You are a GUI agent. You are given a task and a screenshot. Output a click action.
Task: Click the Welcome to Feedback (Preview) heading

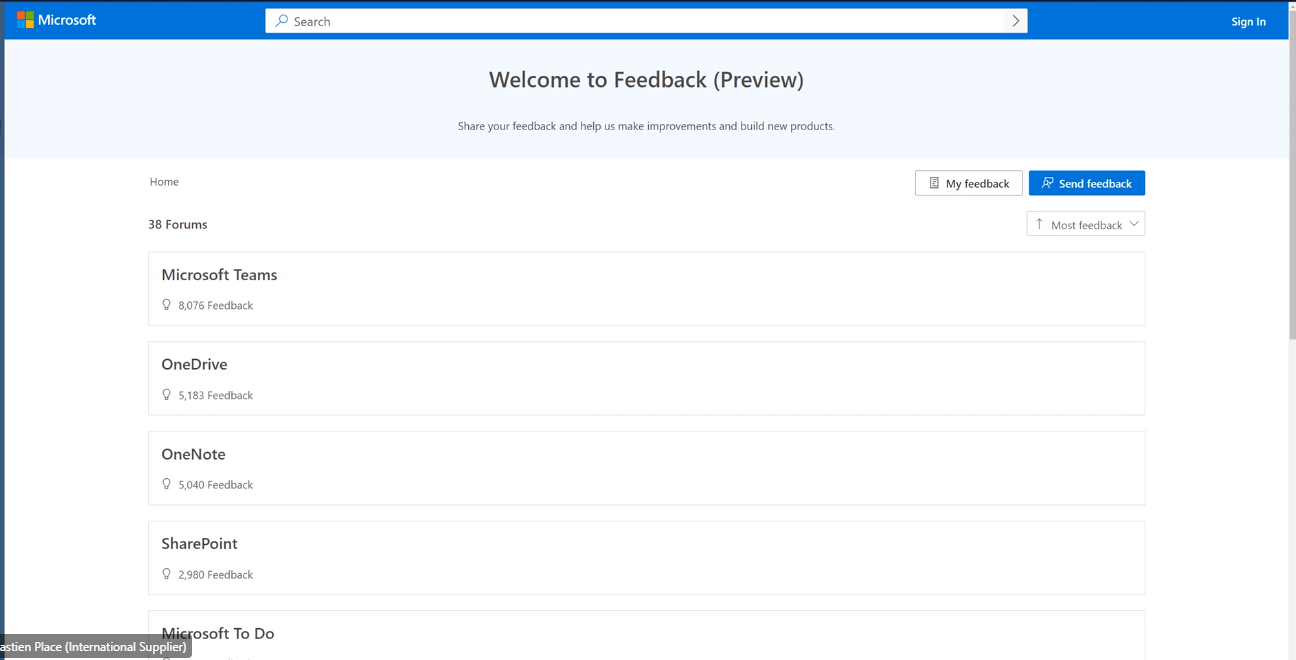coord(646,80)
